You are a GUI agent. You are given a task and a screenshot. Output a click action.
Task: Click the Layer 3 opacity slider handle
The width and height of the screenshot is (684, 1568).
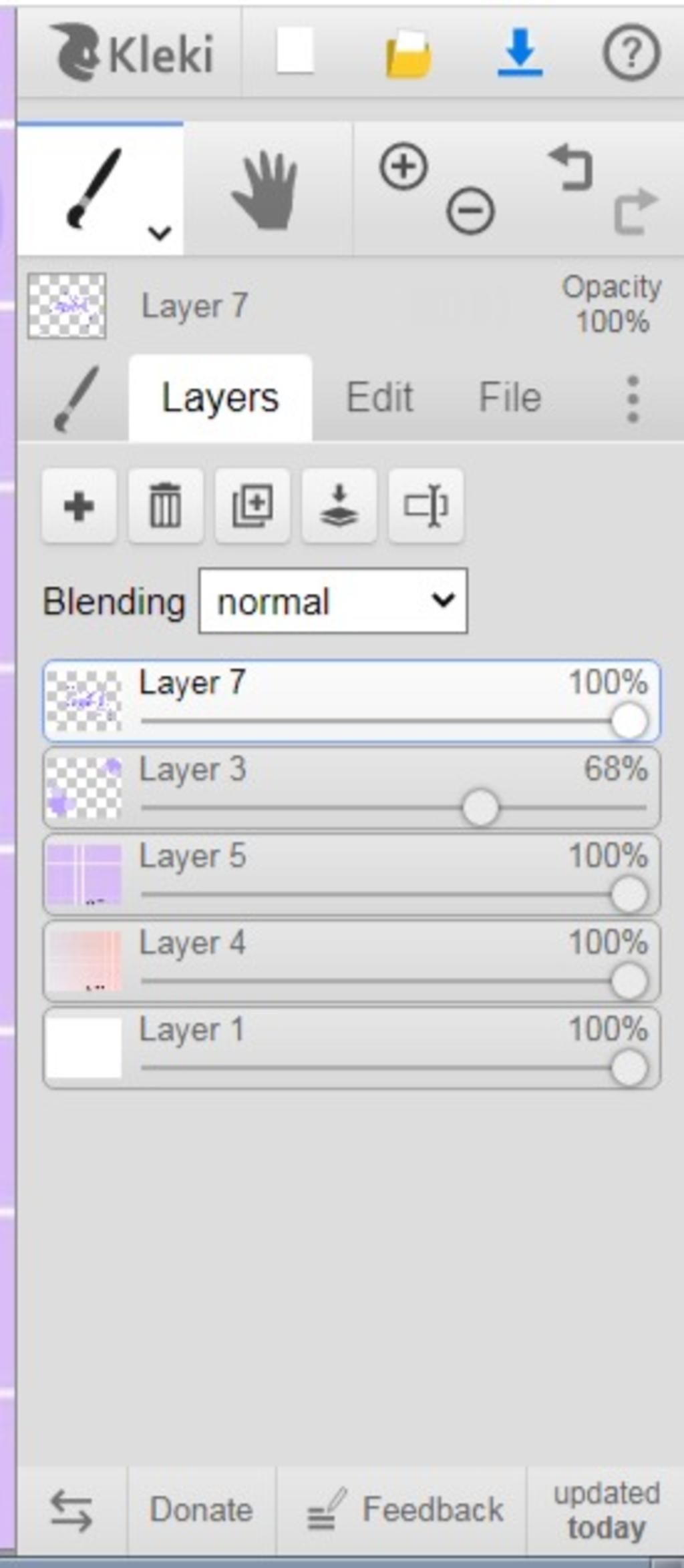coord(480,808)
